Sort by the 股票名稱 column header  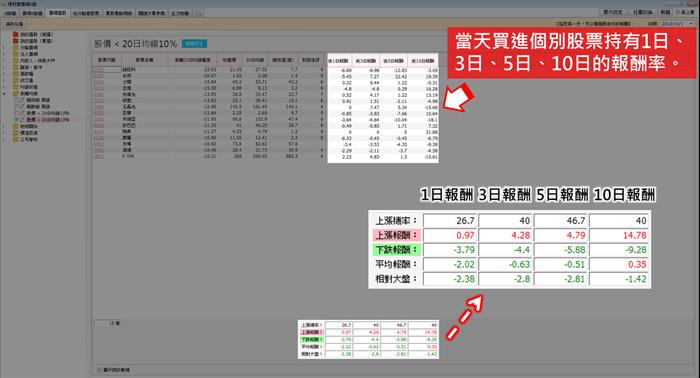tap(145, 60)
